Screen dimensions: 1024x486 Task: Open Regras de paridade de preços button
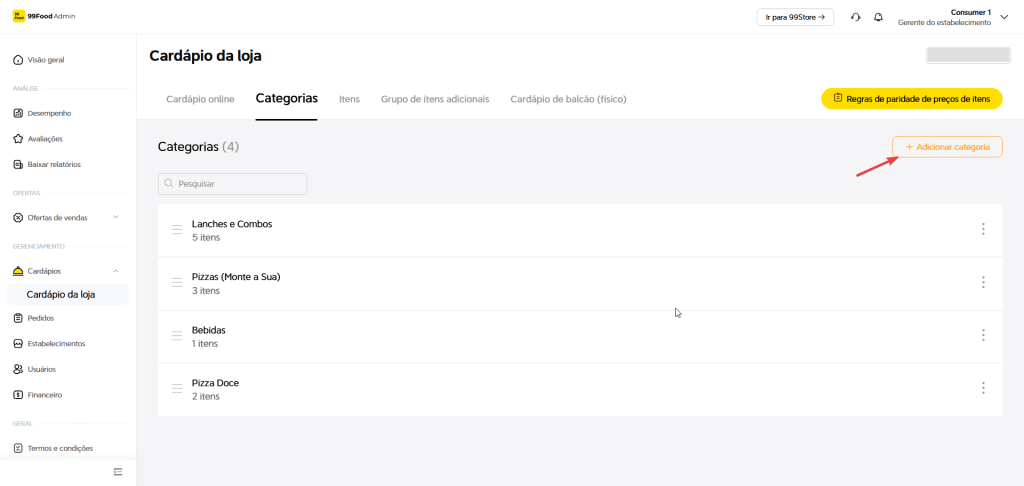click(x=911, y=99)
